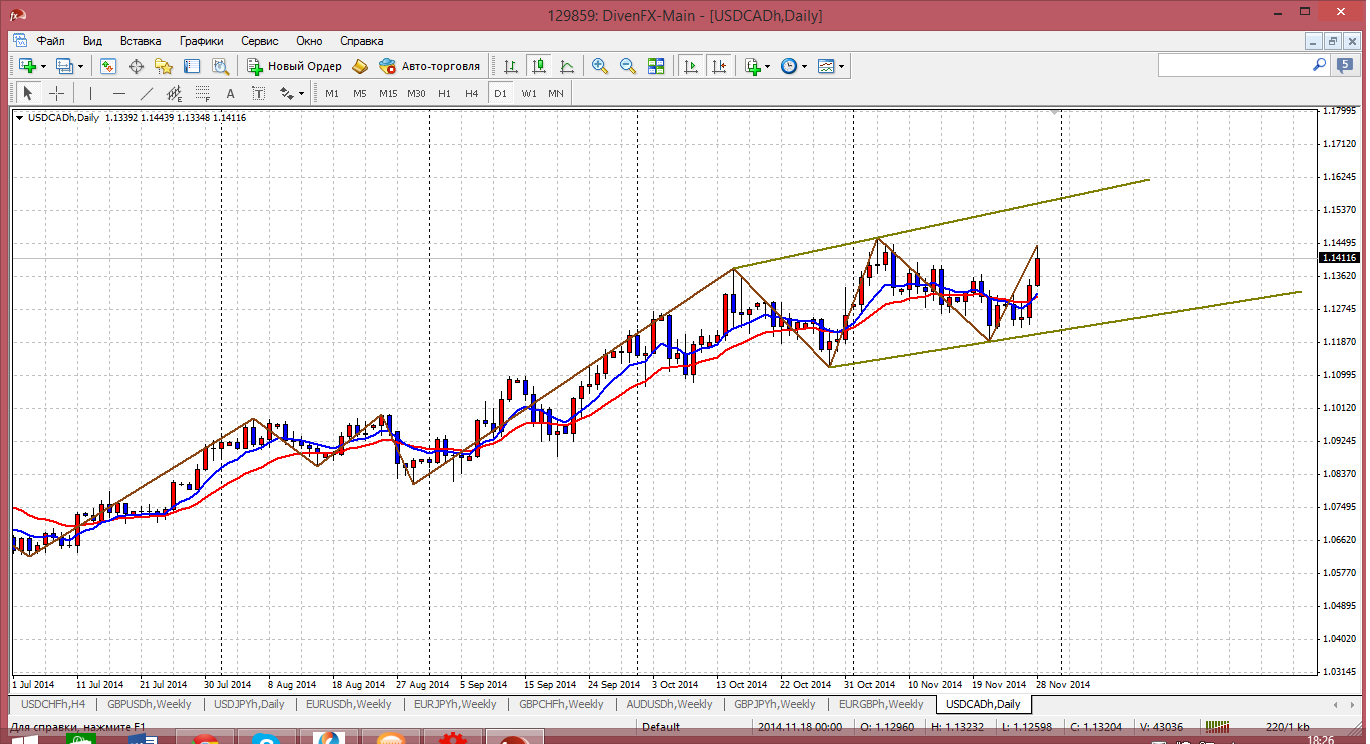Open the Графики menu

coord(201,41)
